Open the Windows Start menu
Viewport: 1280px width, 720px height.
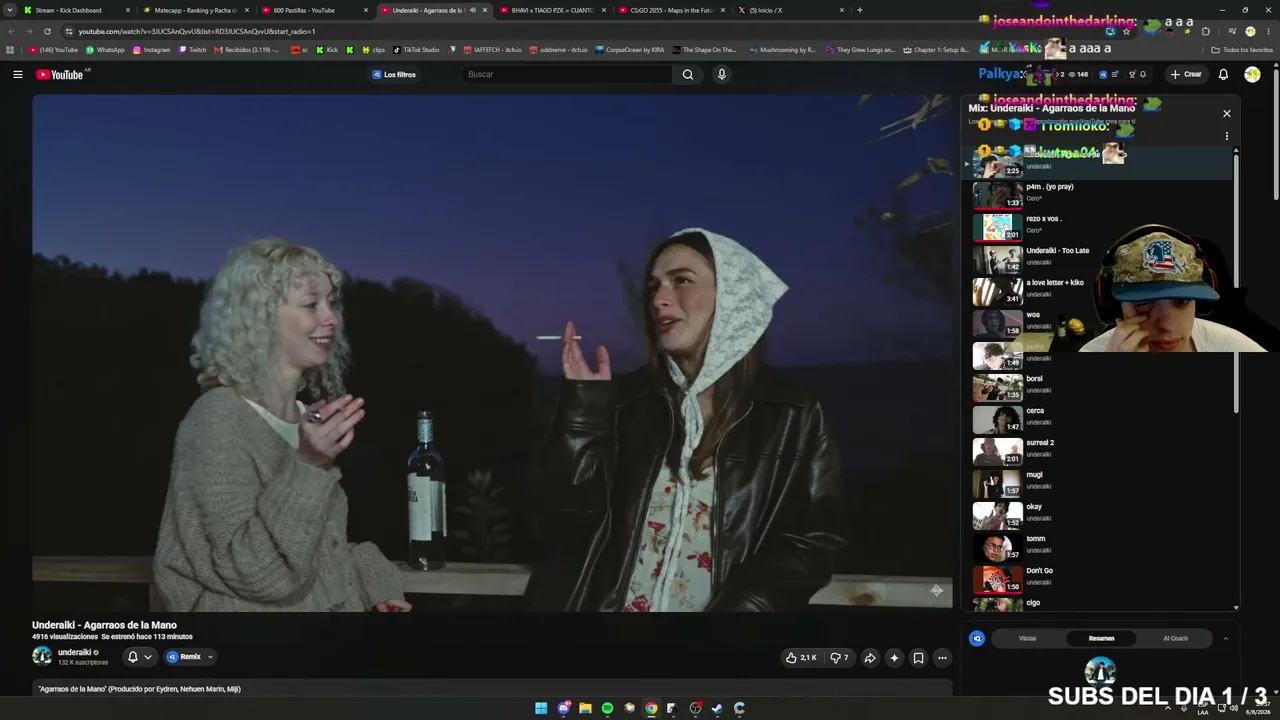[x=541, y=708]
